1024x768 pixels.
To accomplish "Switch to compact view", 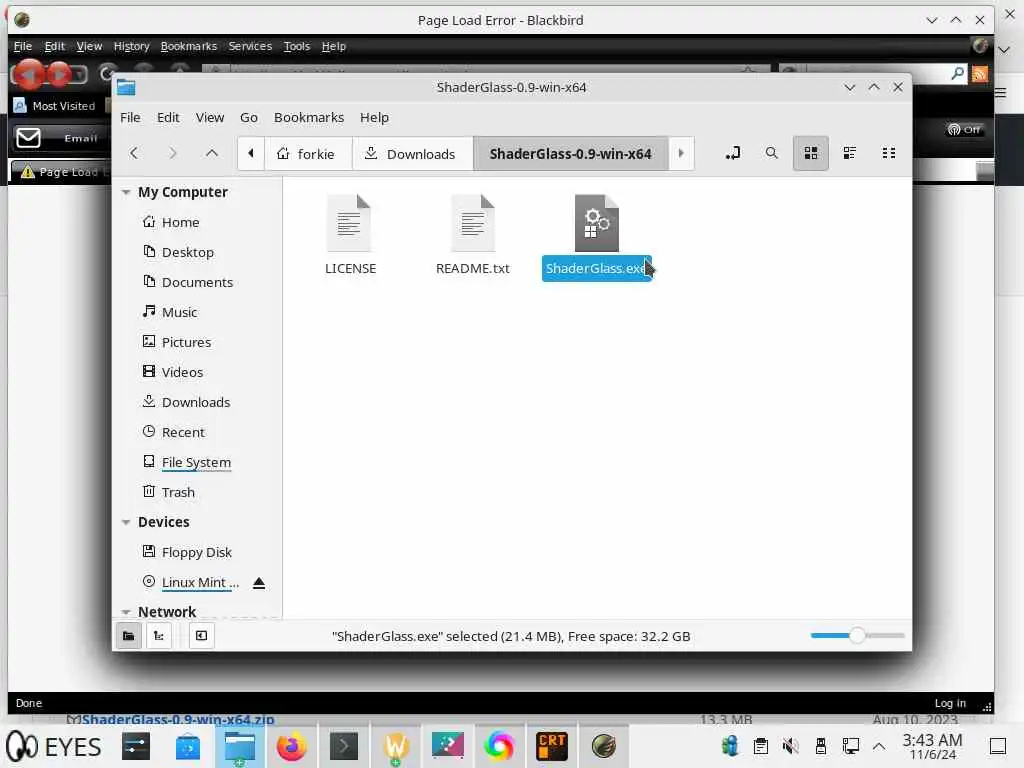I will coord(889,153).
